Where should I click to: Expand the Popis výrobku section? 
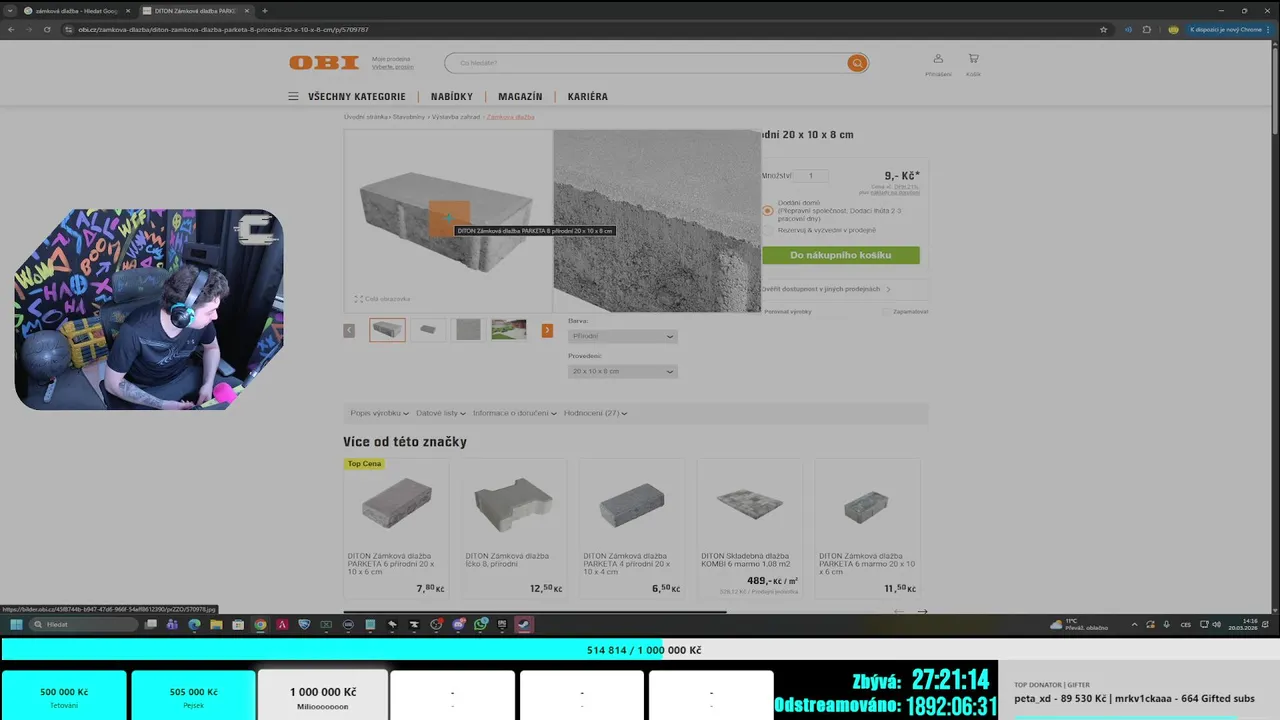click(379, 413)
